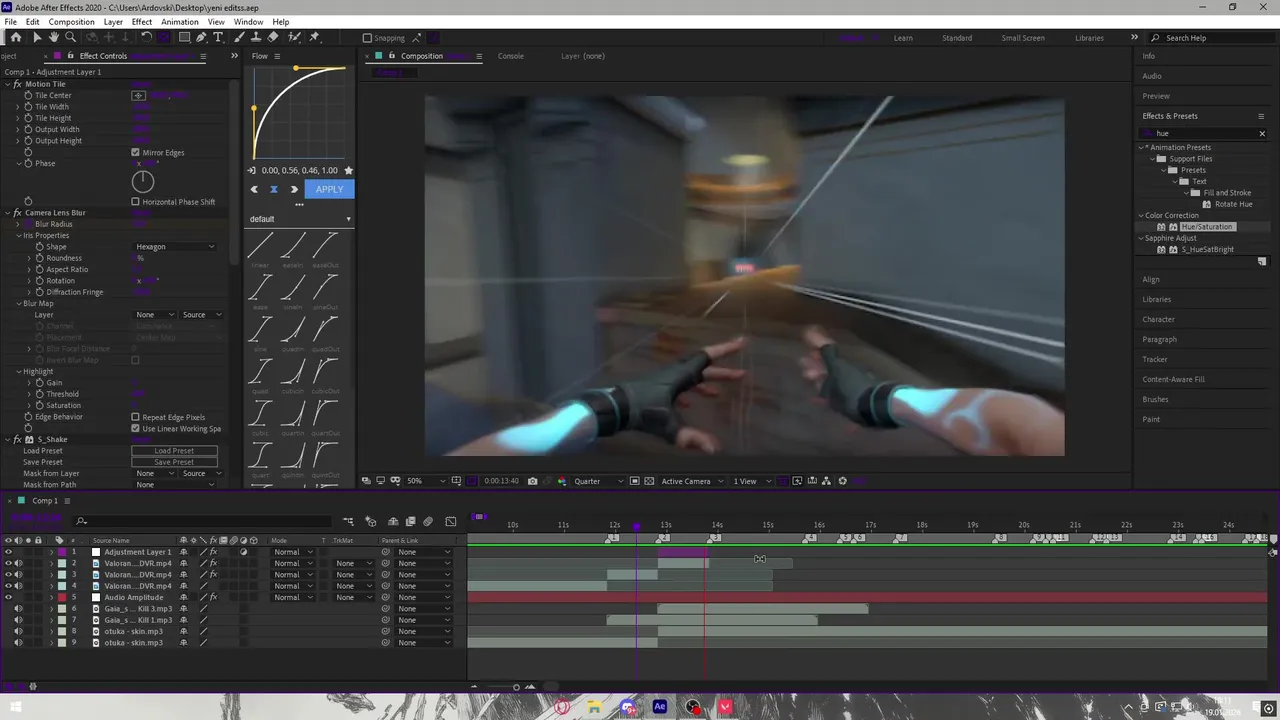Viewport: 1280px width, 720px height.
Task: Click the Phase angle dial control
Action: click(x=143, y=181)
